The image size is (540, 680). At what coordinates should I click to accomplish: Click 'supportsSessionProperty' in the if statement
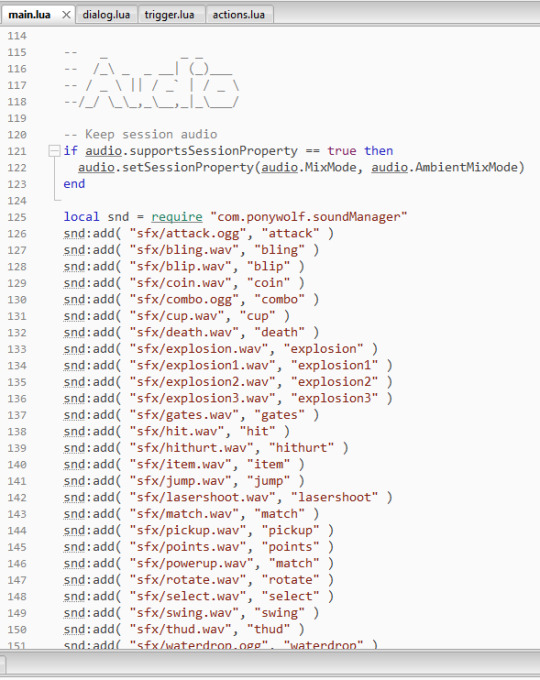(213, 151)
